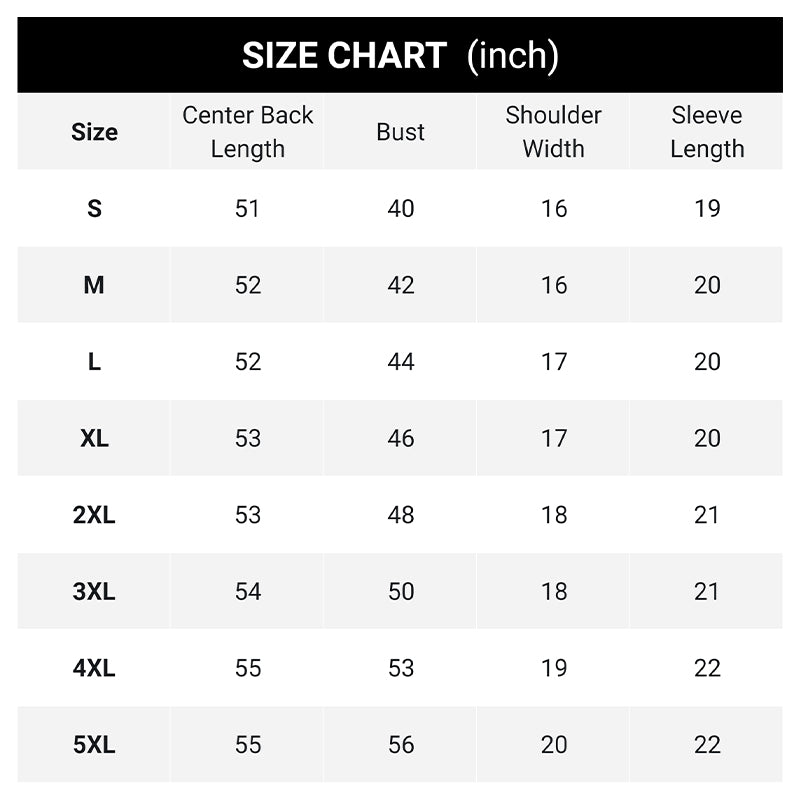Click the 2XL size row label
This screenshot has width=800, height=800.
tap(94, 515)
